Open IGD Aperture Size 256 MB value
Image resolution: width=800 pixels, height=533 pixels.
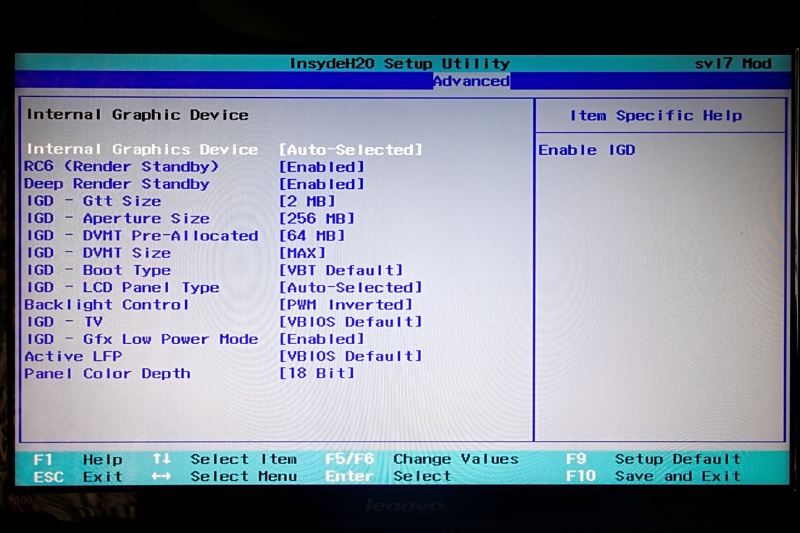click(316, 218)
